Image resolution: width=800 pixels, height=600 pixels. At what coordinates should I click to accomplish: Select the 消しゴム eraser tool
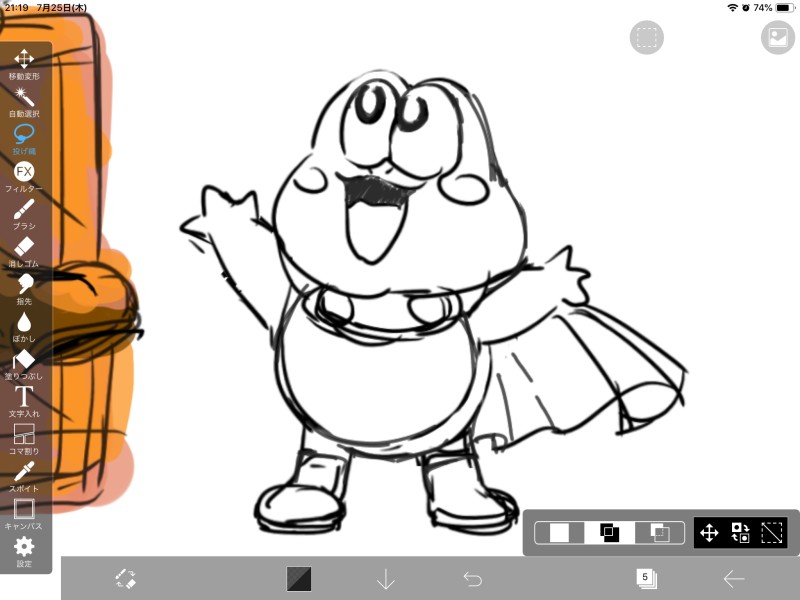coord(24,252)
